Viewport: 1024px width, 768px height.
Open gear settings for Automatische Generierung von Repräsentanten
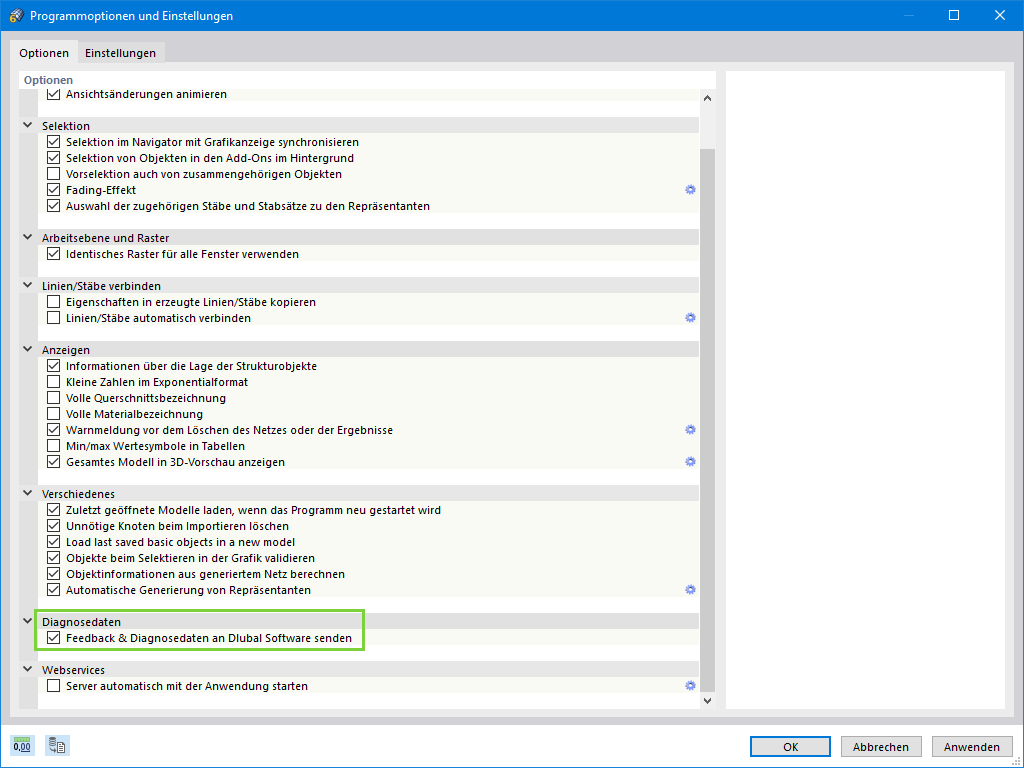tap(690, 590)
